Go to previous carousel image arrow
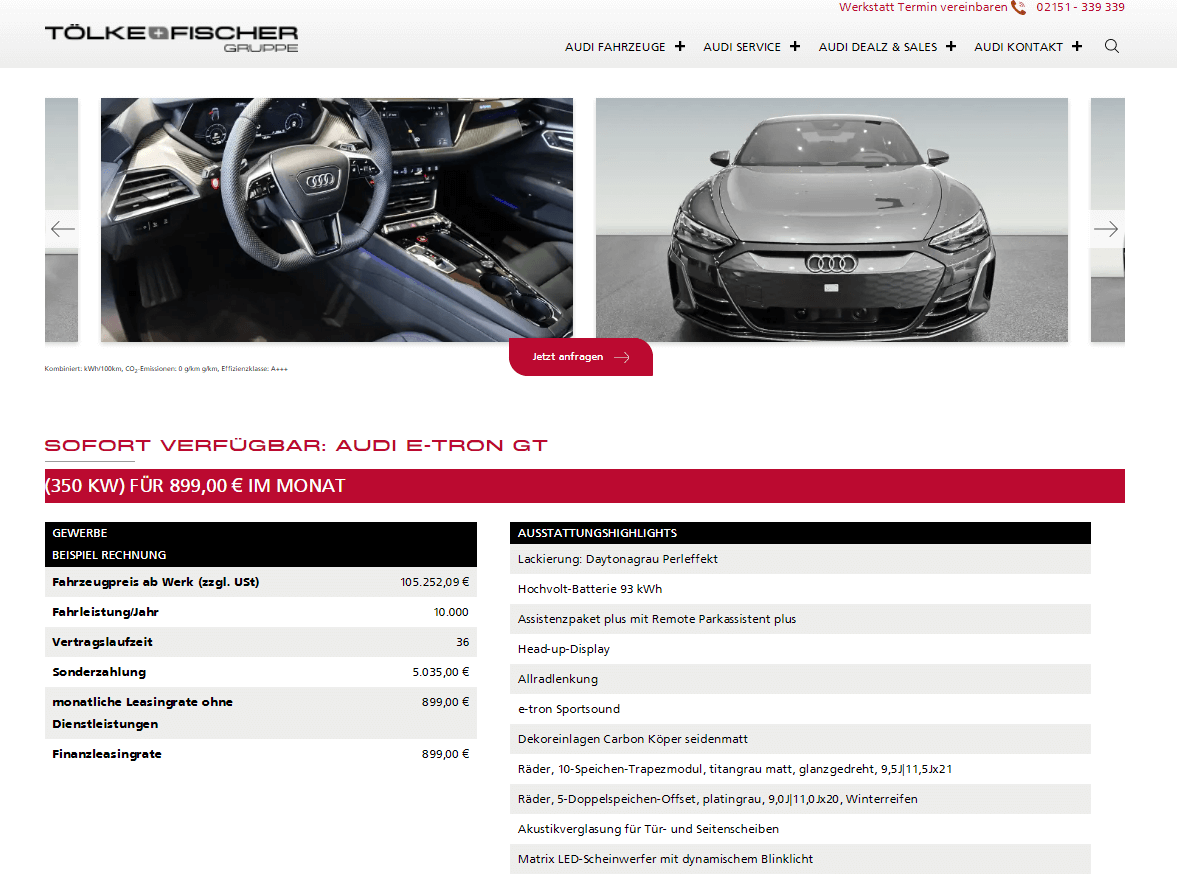1177x876 pixels. click(62, 229)
